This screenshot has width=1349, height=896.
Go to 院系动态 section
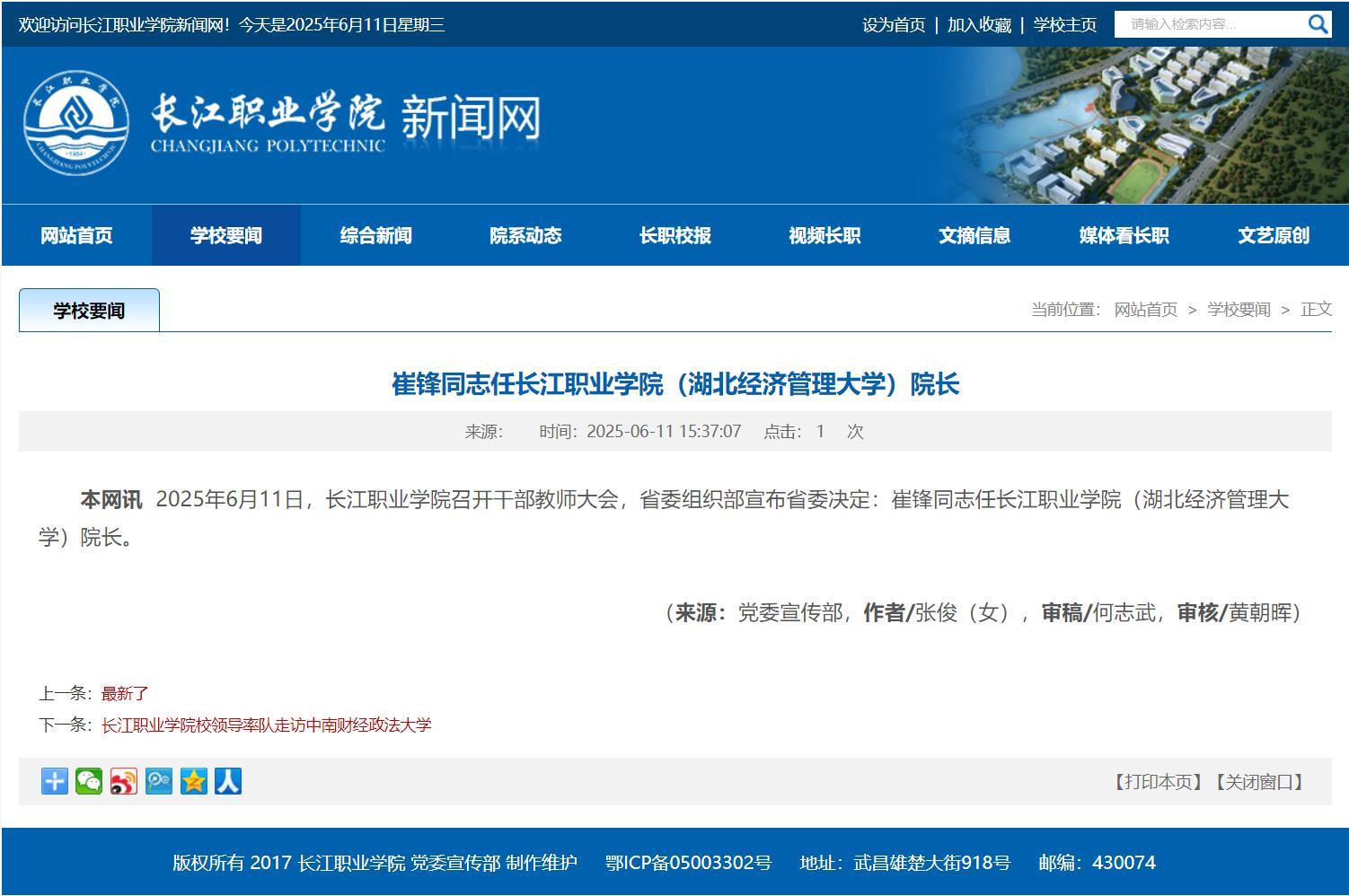tap(525, 235)
